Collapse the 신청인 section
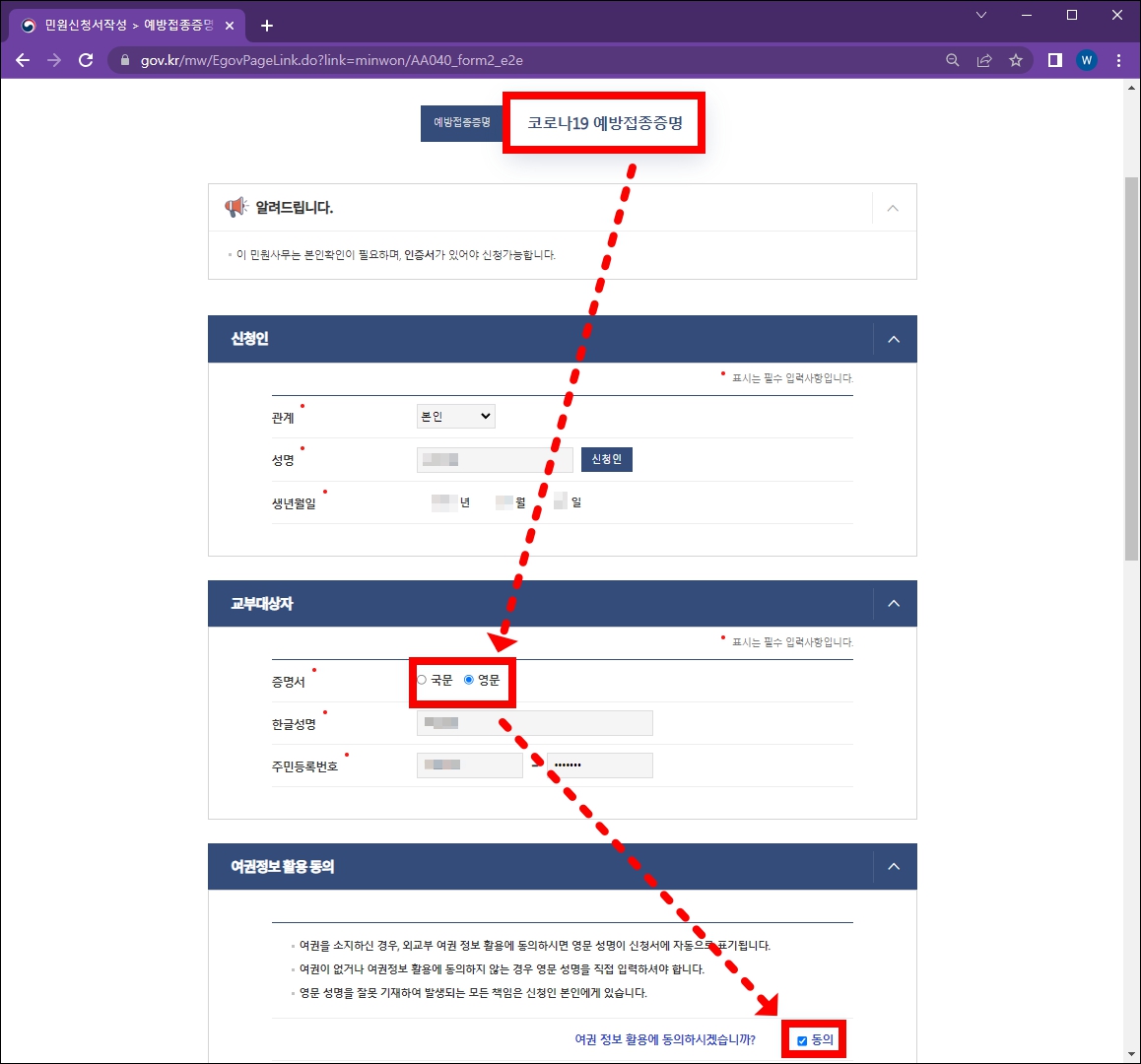1141x1064 pixels. pos(893,338)
